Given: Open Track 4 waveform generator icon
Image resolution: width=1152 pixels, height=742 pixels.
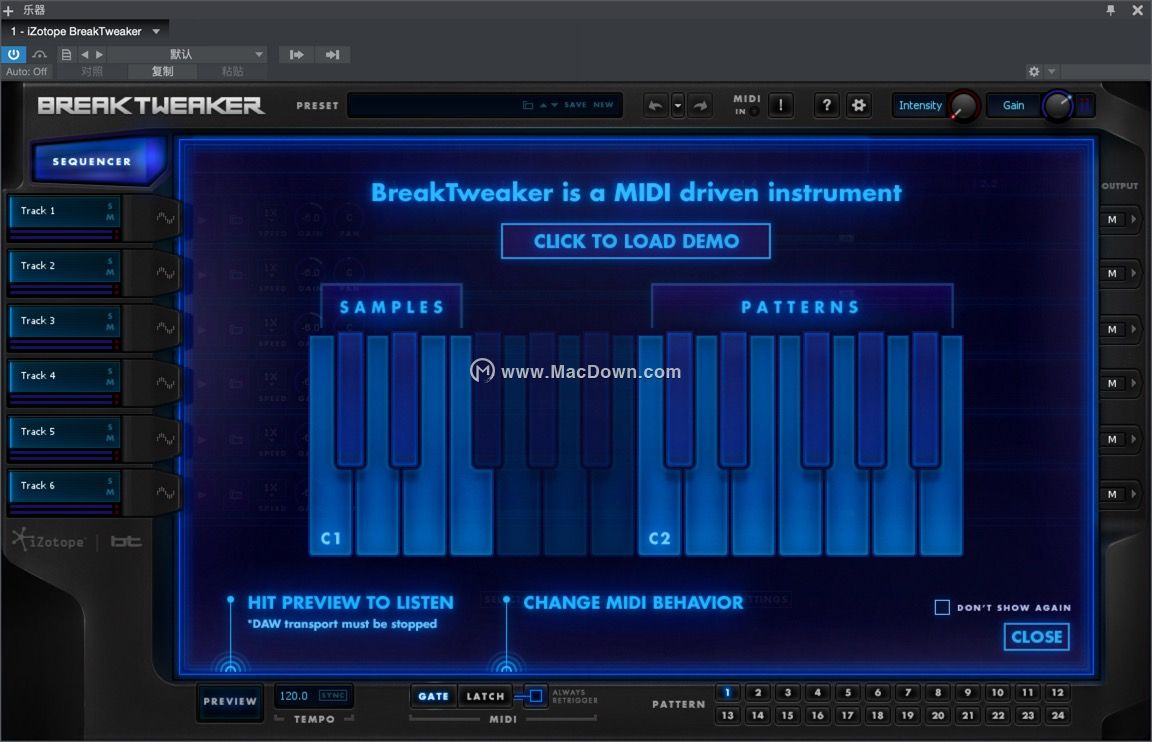Looking at the screenshot, I should coord(165,383).
